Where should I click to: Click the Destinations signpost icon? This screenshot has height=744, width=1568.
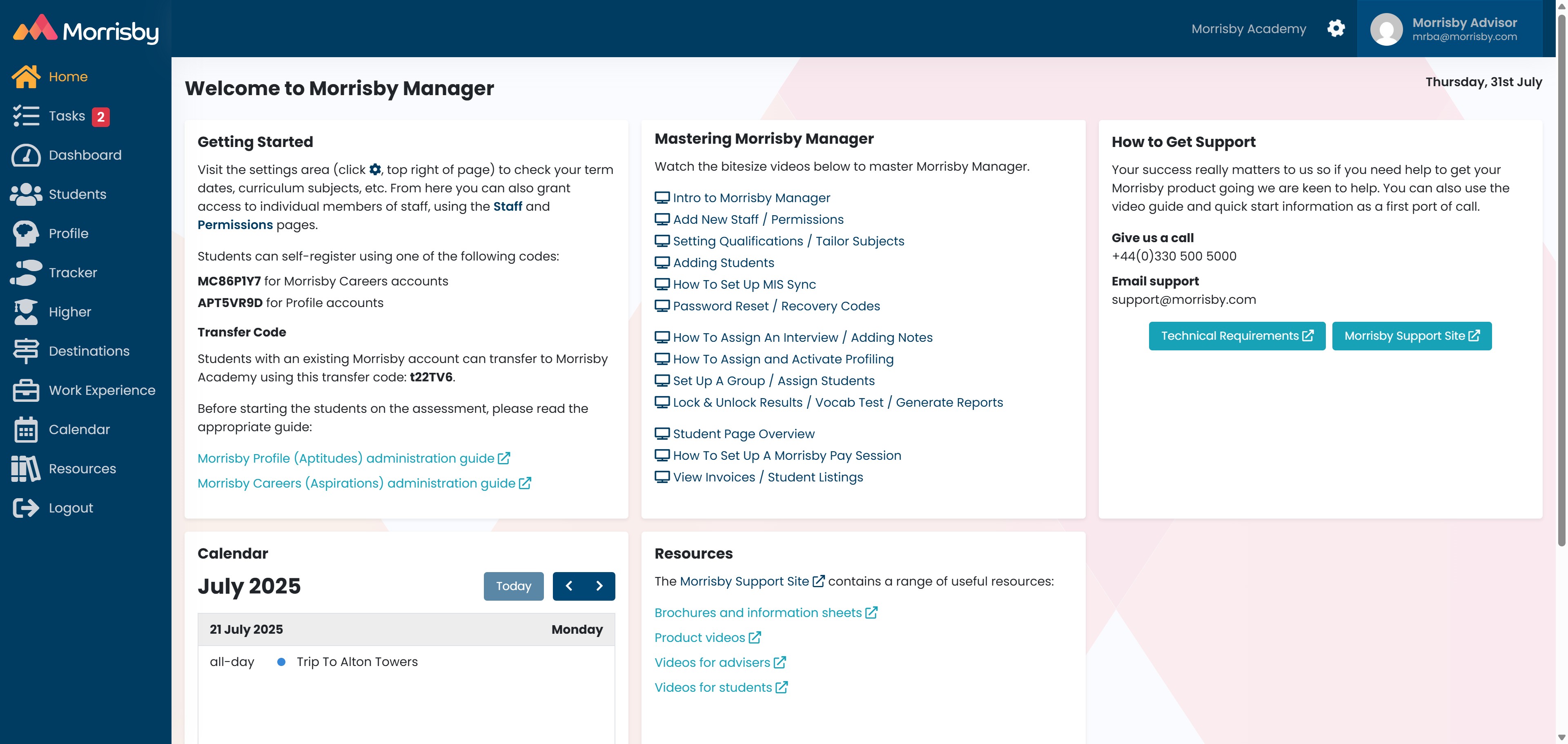pos(26,351)
